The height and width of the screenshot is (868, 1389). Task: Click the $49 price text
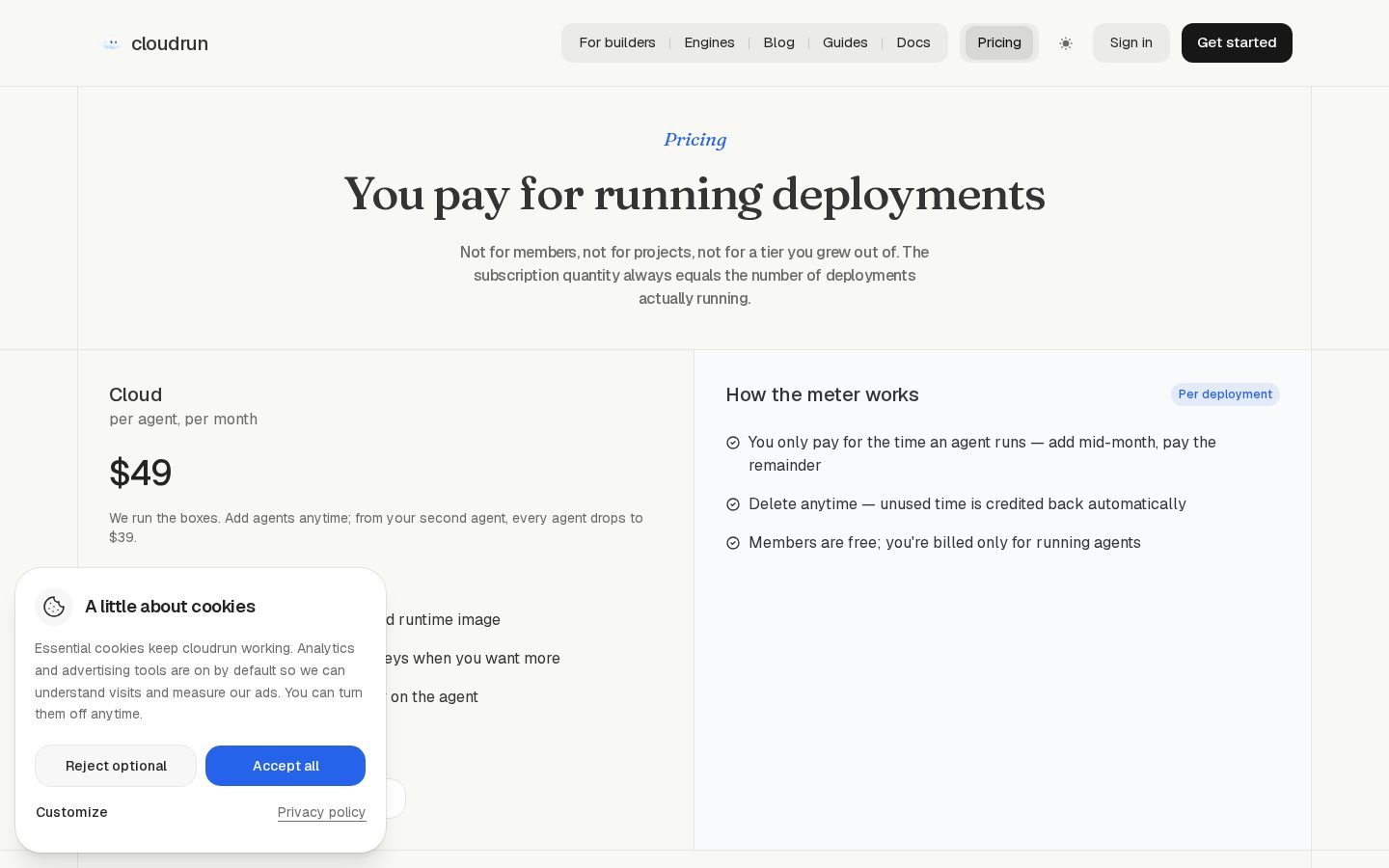pos(141,473)
